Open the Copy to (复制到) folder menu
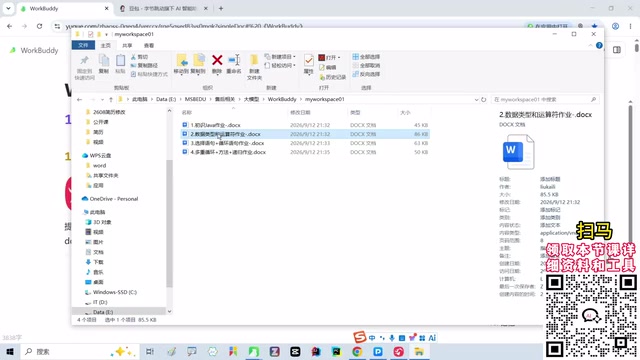Screen dimensions: 640x360 (x=198, y=64)
